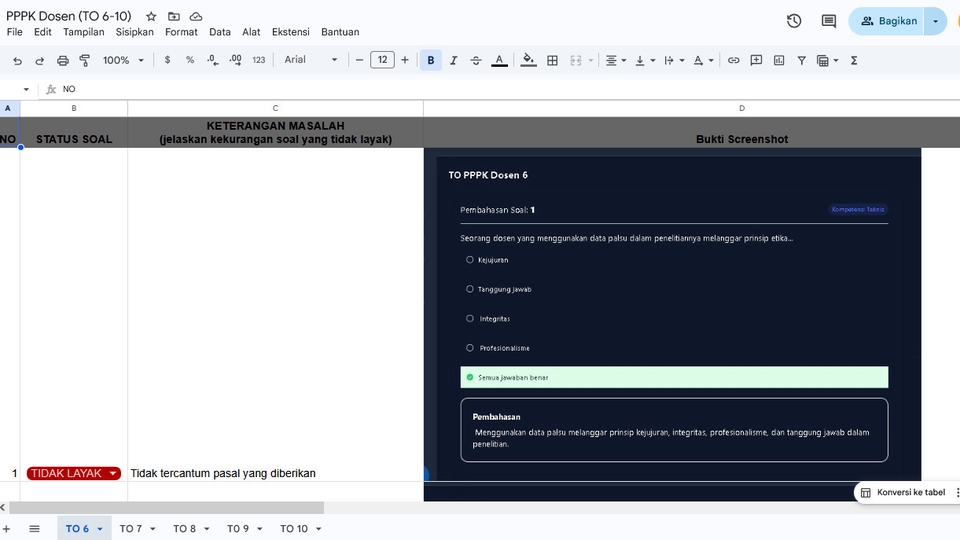Format as currency
Screen dimensions: 960x540
(x=167, y=60)
